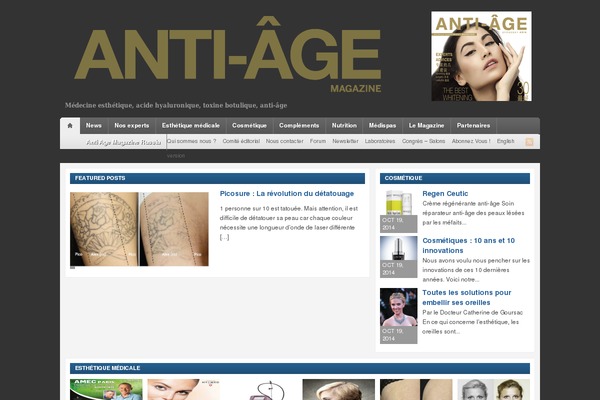Open the Newsletter link

point(345,141)
